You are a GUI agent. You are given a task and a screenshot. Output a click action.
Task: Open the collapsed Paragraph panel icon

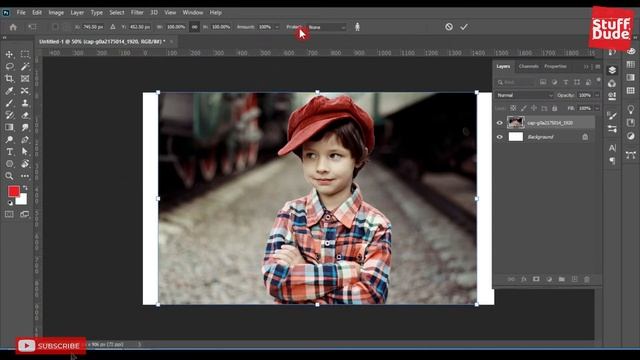(612, 161)
